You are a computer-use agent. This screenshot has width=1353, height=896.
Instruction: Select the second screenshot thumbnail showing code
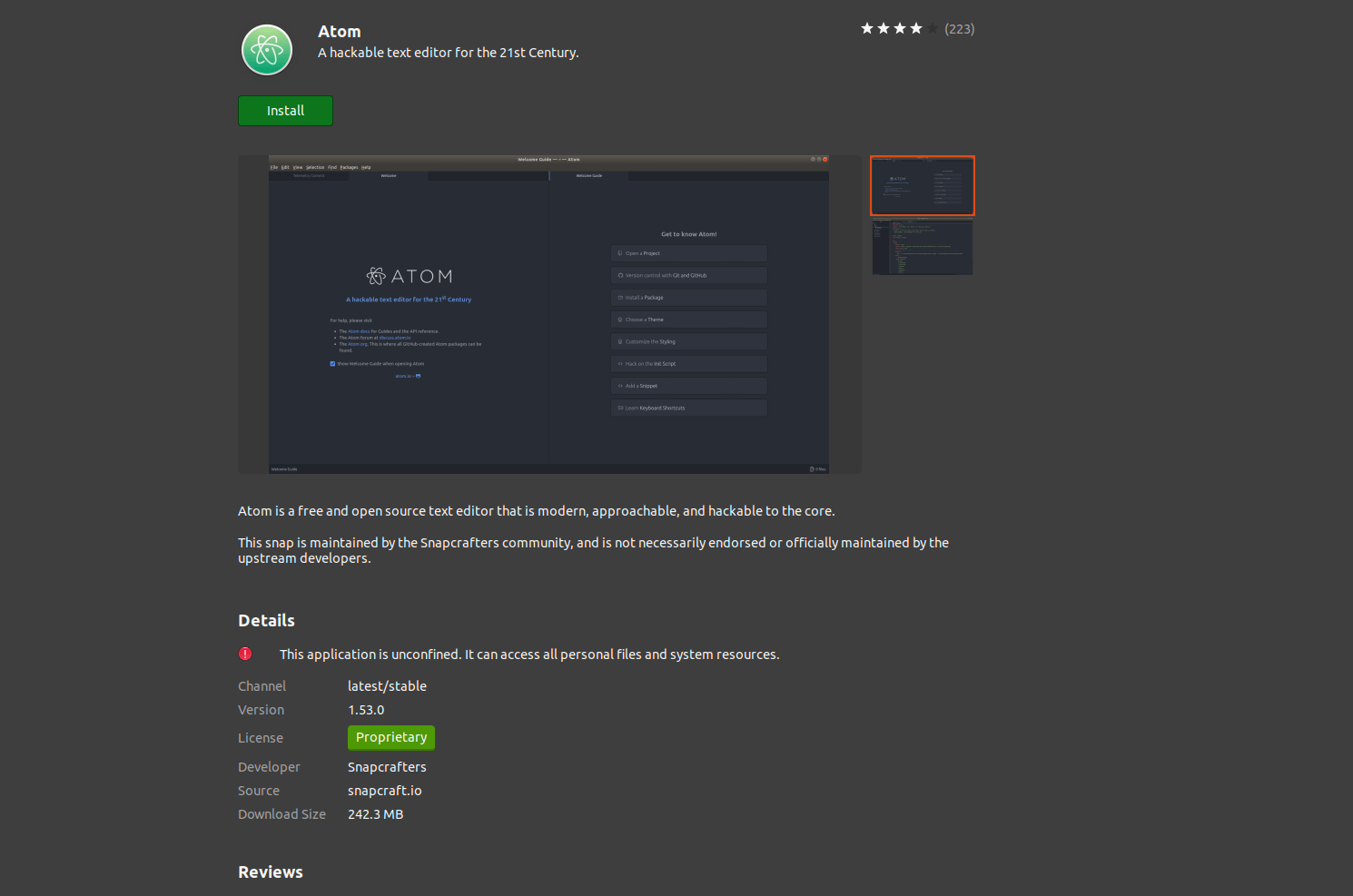click(923, 246)
